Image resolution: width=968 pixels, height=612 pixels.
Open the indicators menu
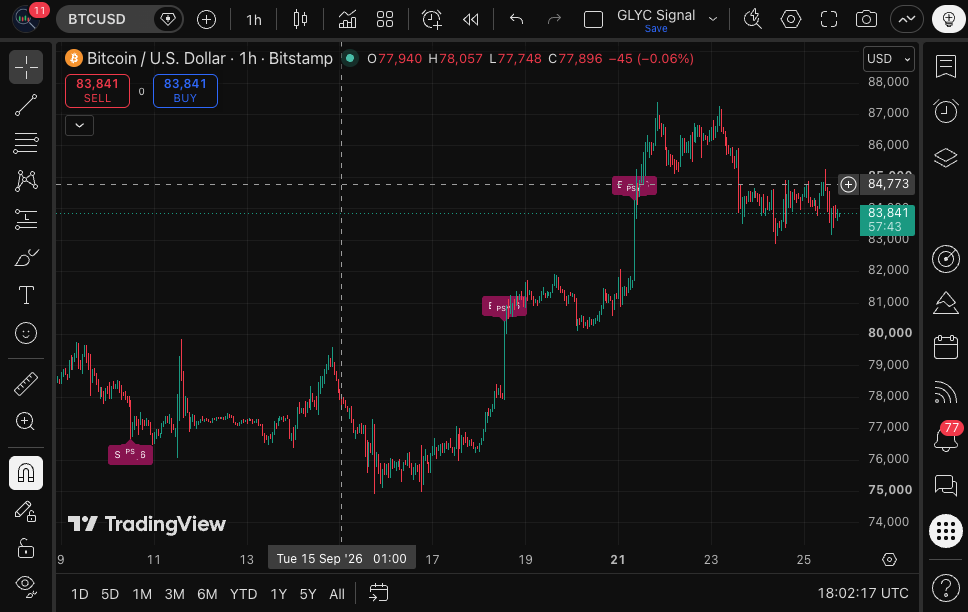point(347,20)
